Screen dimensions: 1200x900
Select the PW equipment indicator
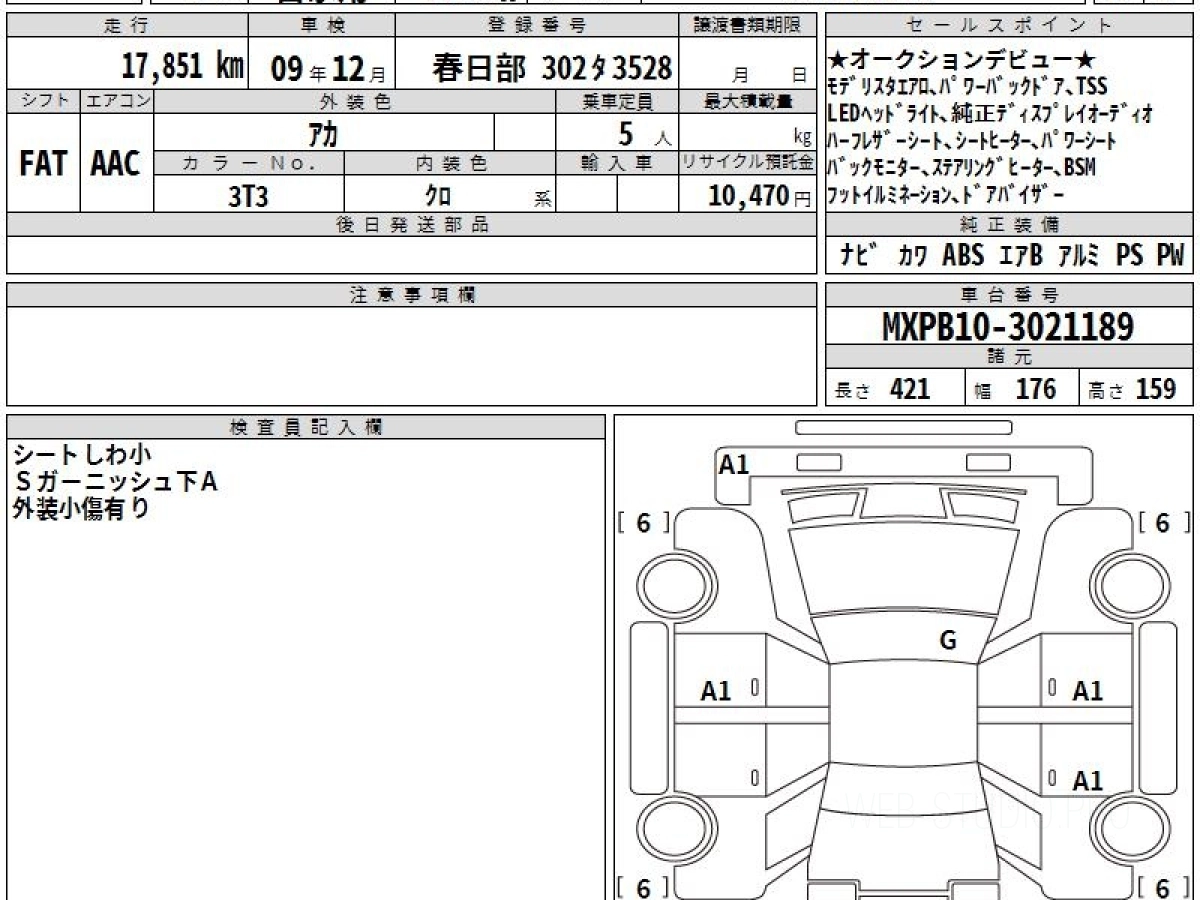[1169, 255]
